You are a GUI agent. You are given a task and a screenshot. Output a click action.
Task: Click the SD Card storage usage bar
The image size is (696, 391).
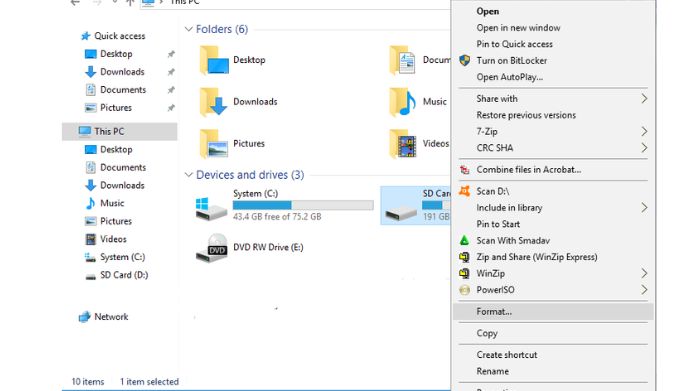[x=436, y=205]
